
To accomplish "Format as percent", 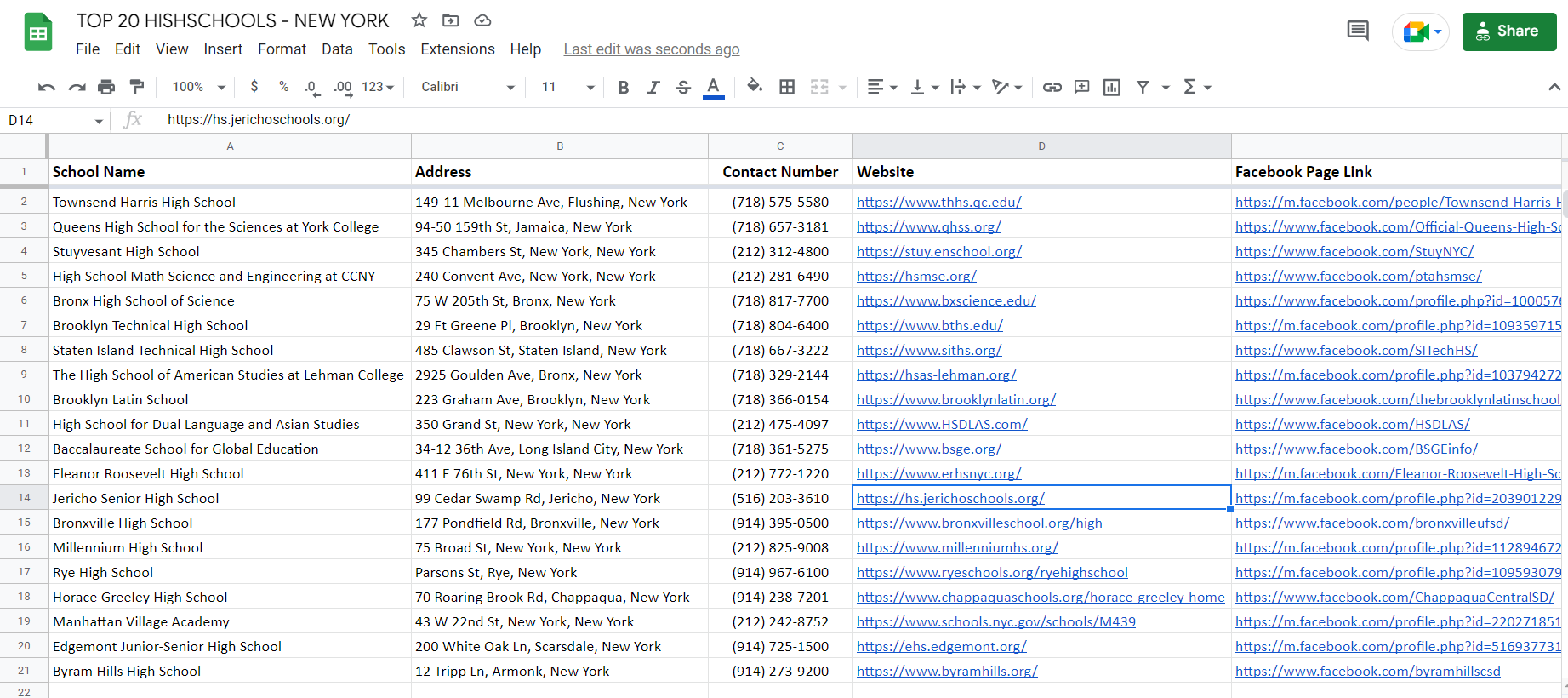I will pos(284,87).
